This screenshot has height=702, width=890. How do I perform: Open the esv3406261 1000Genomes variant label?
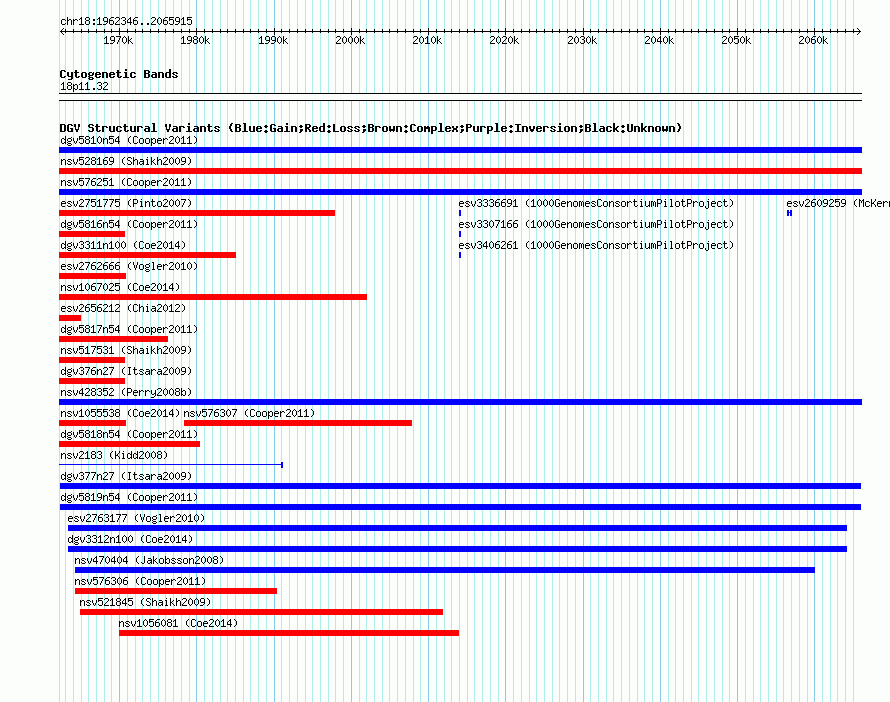[x=596, y=245]
